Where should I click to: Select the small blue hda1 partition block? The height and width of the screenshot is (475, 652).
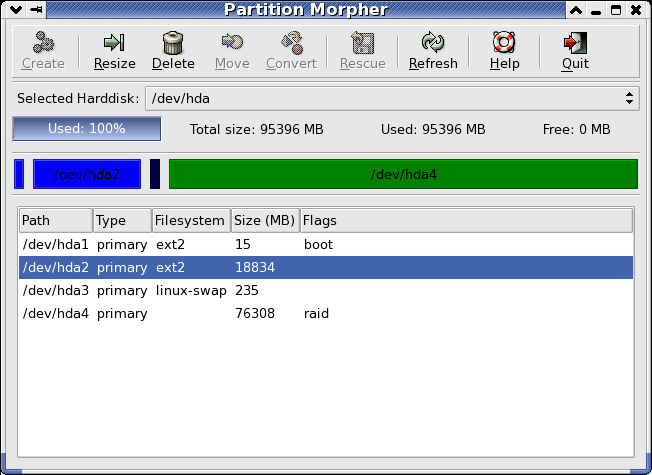click(19, 174)
